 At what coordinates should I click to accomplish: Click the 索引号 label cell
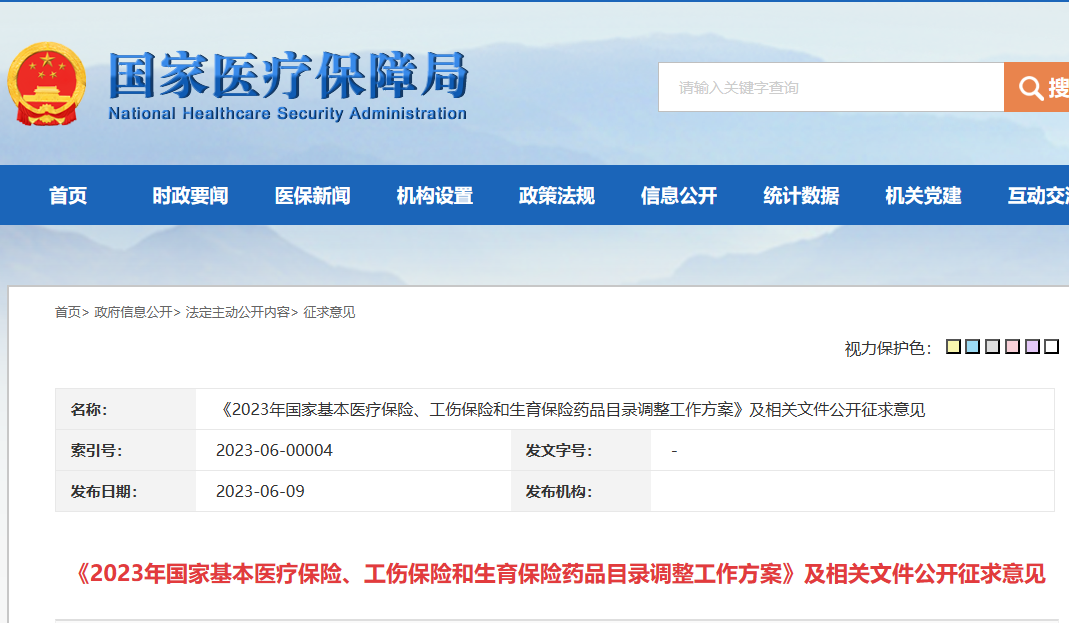(125, 451)
